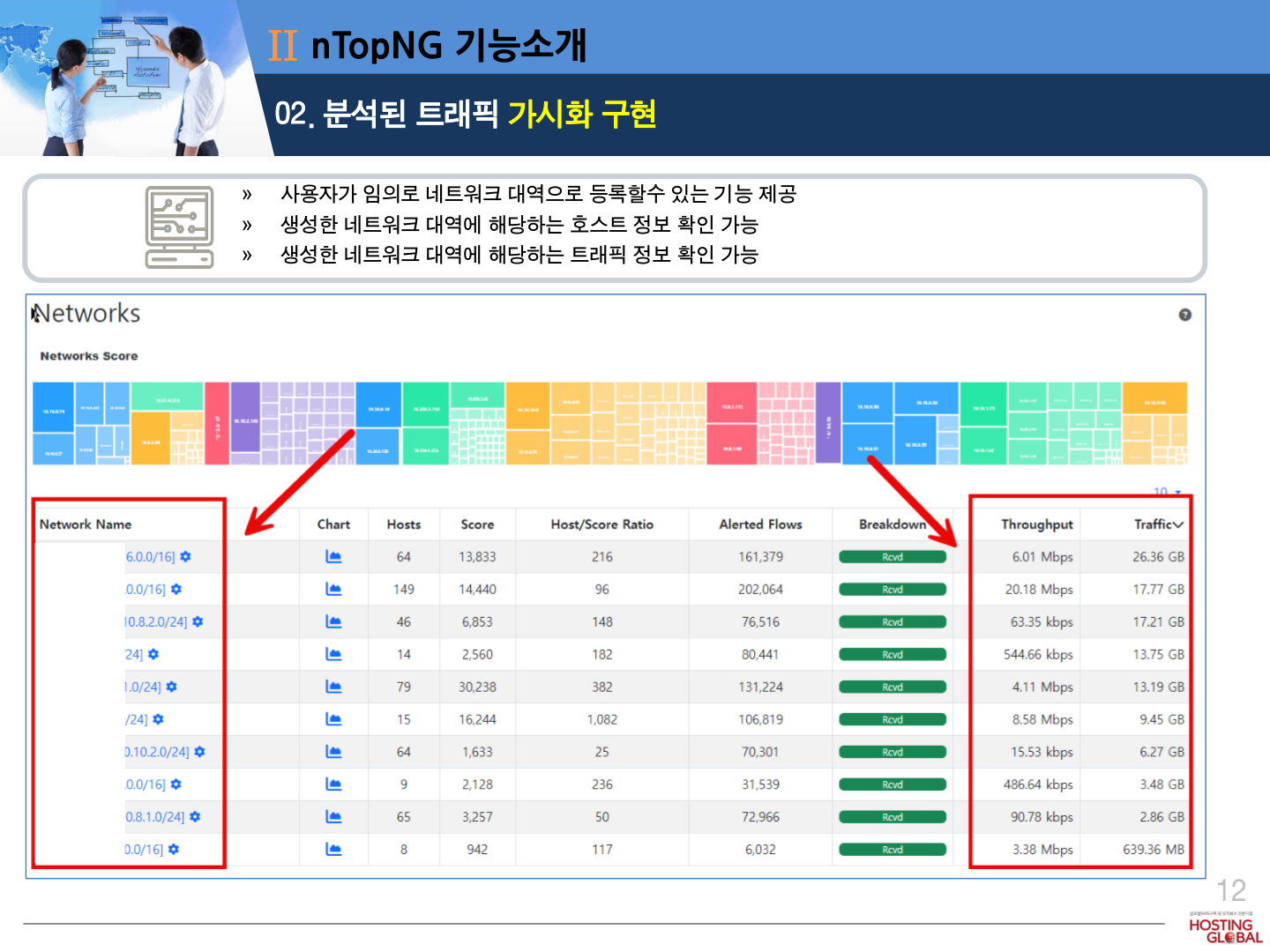Screen dimensions: 1270x952
Task: Sort by the Throughput column header
Action: pos(1037,524)
